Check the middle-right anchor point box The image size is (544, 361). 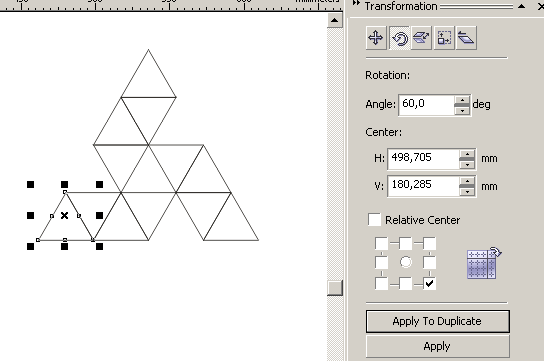pyautogui.click(x=430, y=263)
